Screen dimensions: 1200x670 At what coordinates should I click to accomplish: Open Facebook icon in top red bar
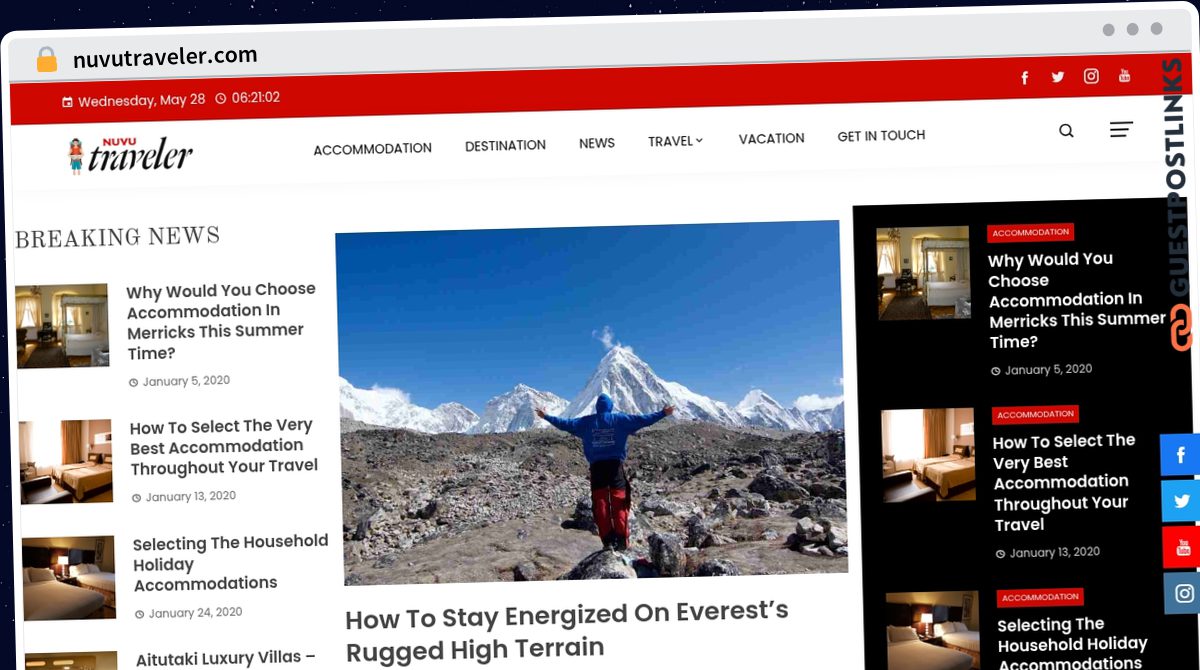[x=1024, y=78]
